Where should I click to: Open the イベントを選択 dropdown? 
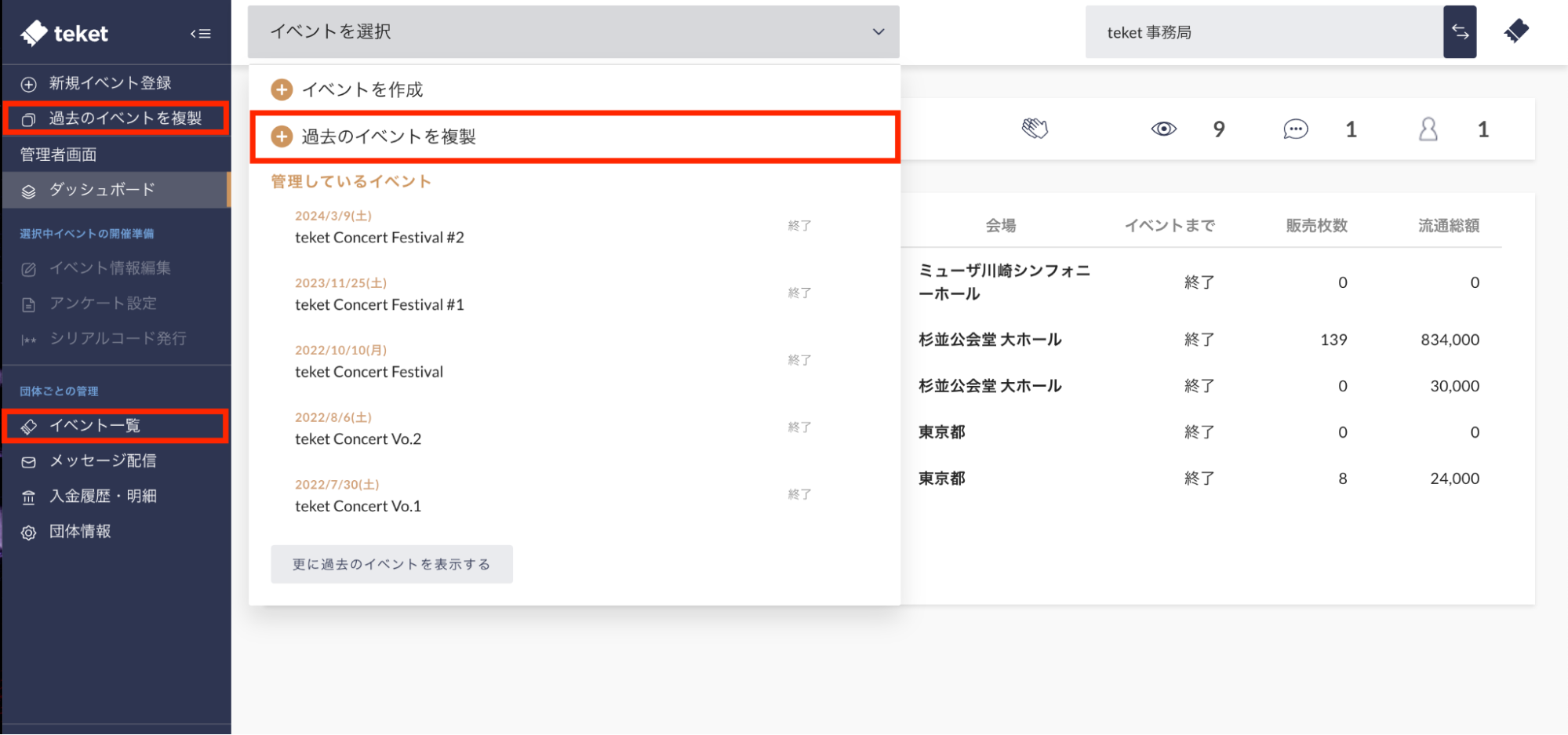tap(573, 32)
